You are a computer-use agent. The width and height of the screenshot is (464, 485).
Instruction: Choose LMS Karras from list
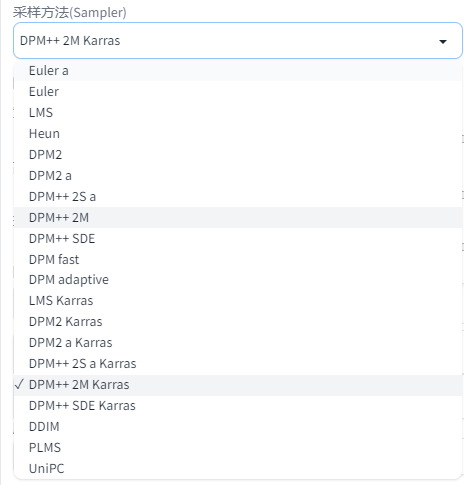pyautogui.click(x=238, y=301)
